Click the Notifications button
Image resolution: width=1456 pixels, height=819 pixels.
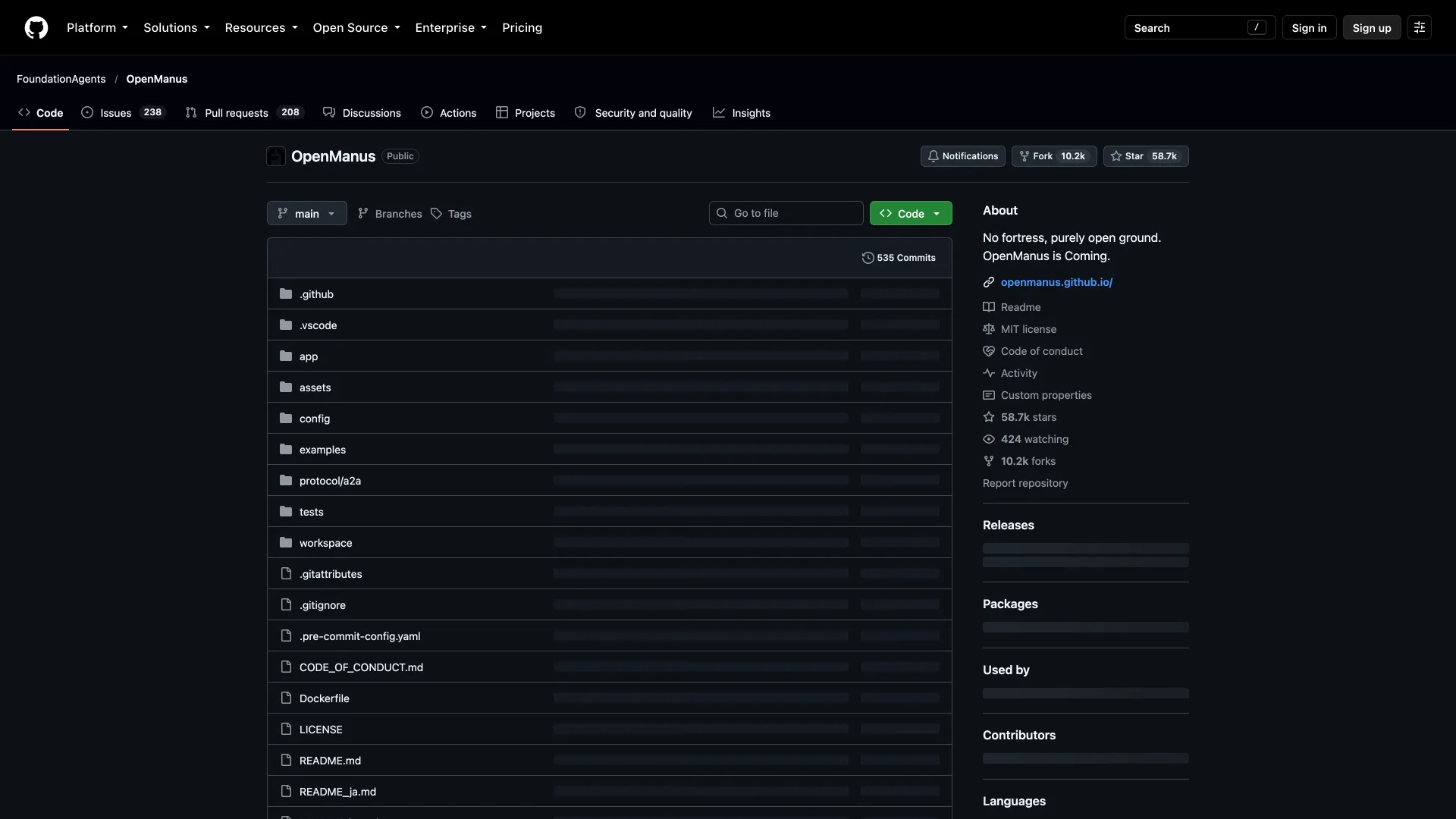(963, 156)
